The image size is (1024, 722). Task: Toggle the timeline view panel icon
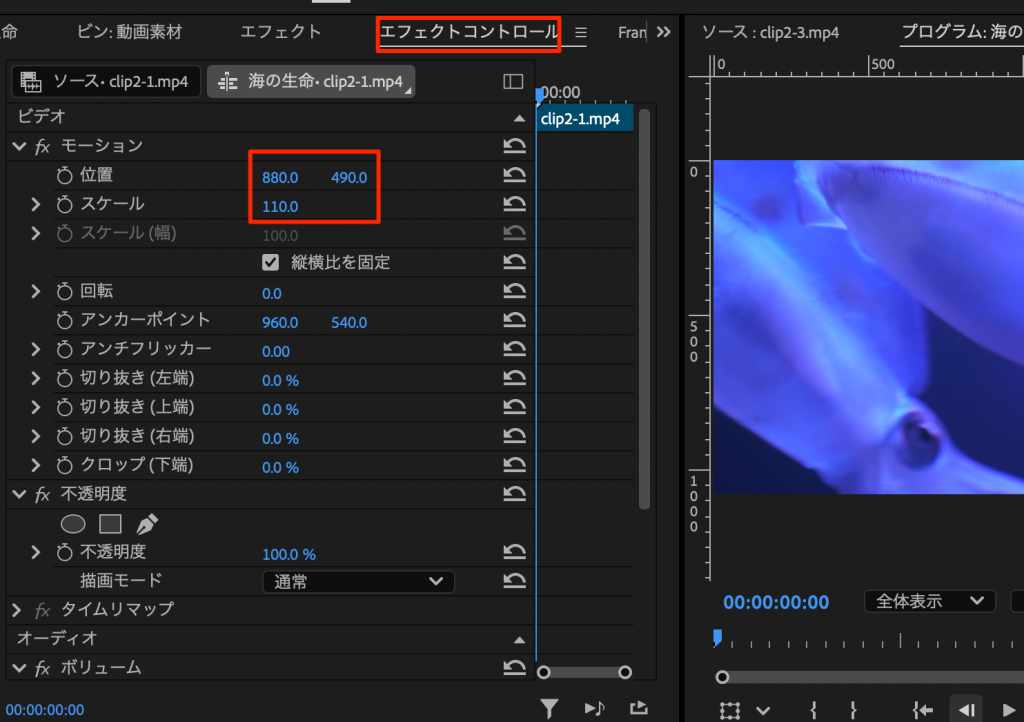[x=513, y=81]
